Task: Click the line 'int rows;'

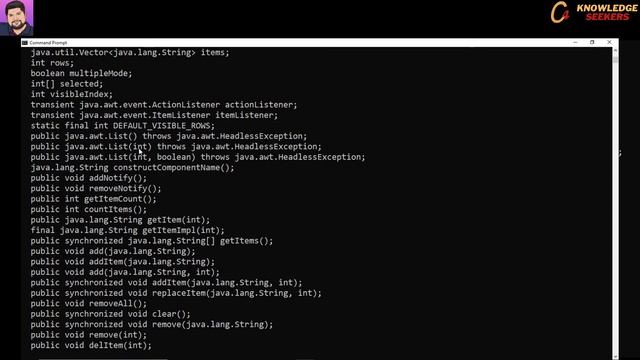Action: 52,63
